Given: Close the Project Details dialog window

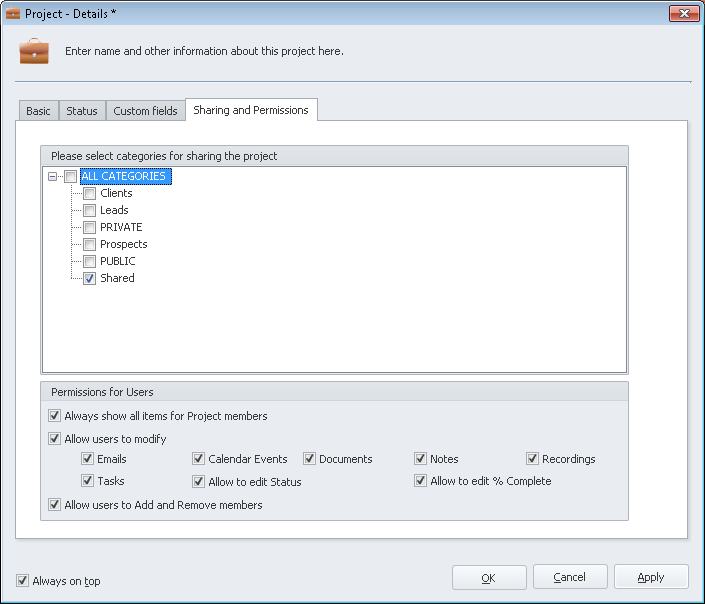Looking at the screenshot, I should (x=682, y=13).
